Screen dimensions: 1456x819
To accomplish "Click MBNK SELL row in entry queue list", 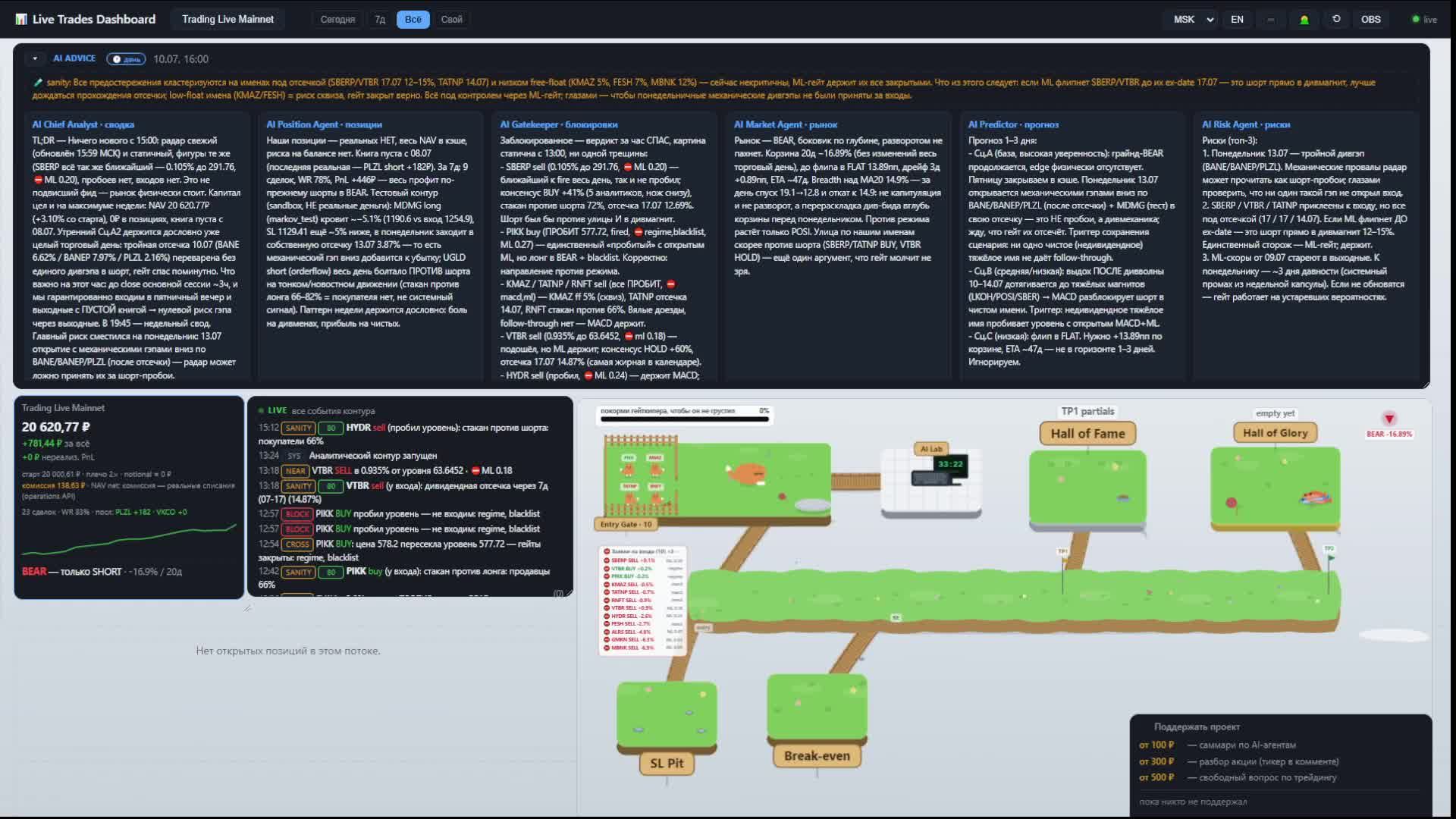I will click(x=644, y=648).
